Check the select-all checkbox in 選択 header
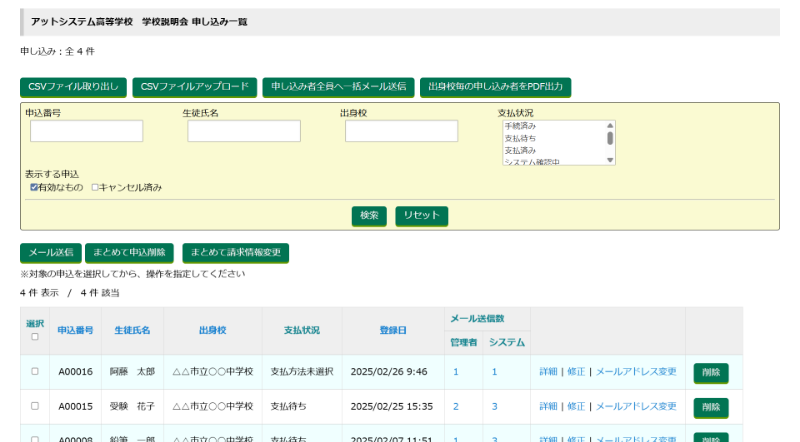The image size is (800, 442). click(35, 337)
